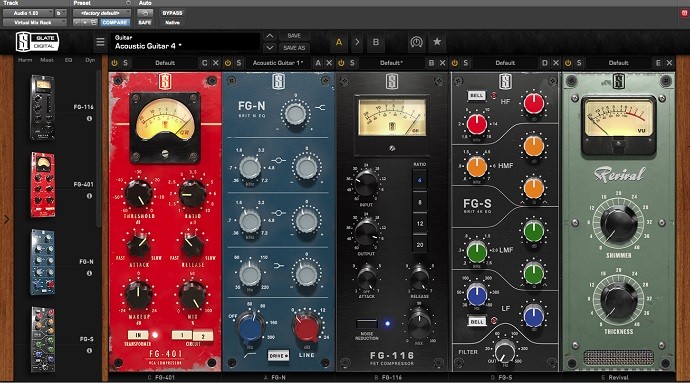Switch to setting A
Screen dimensions: 690x383
(339, 42)
